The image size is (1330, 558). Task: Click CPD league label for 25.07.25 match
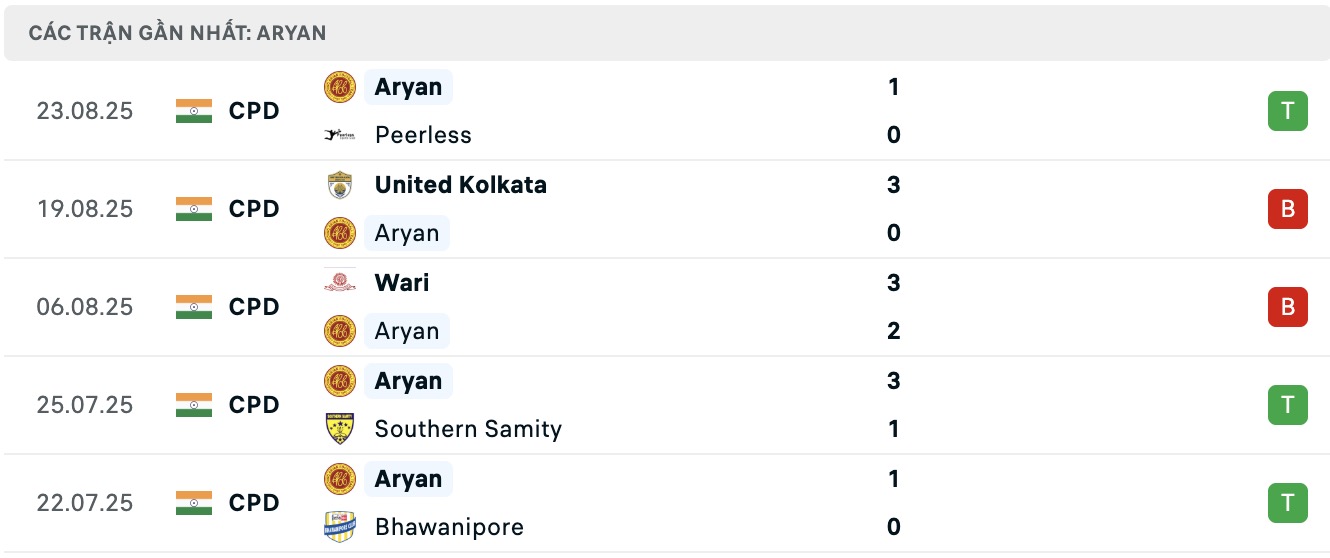coord(254,405)
